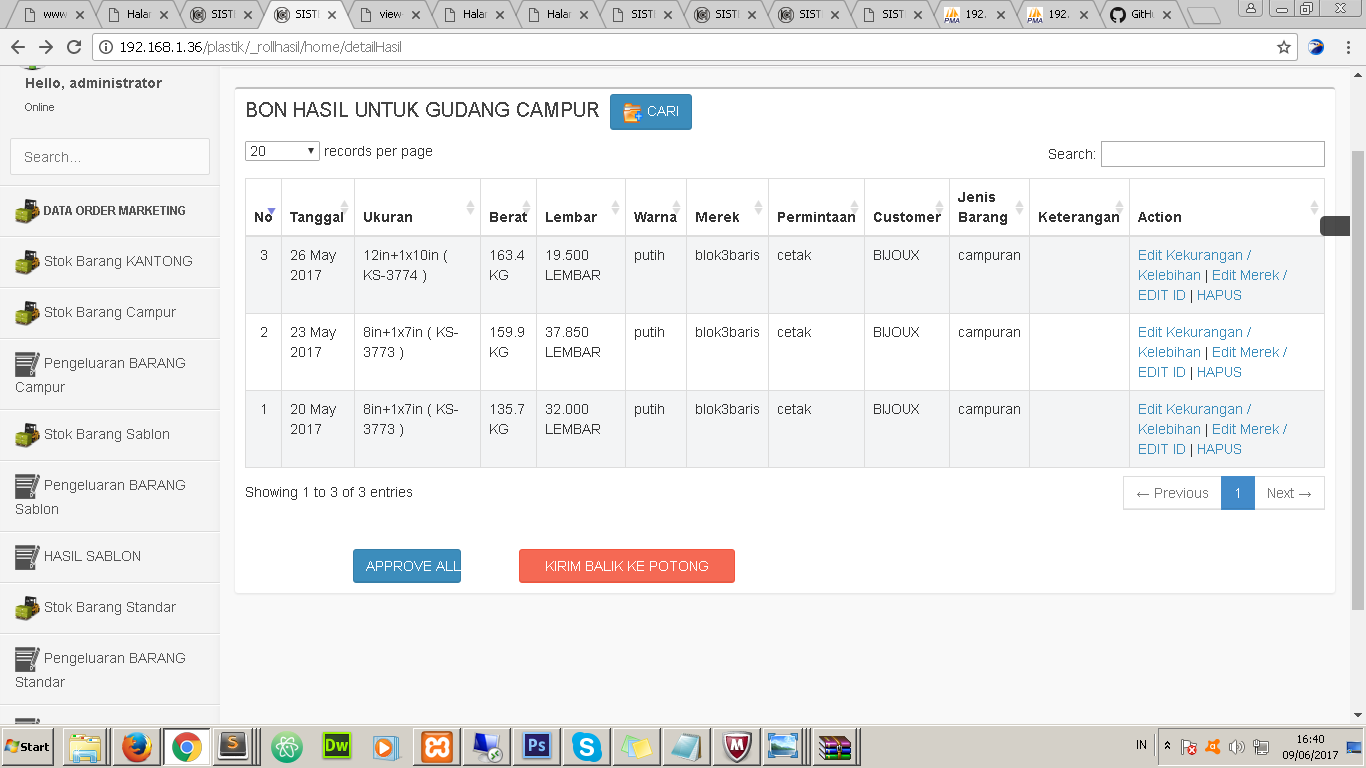Open EDIT ID link in row 2
This screenshot has width=1366, height=768.
[x=1161, y=372]
